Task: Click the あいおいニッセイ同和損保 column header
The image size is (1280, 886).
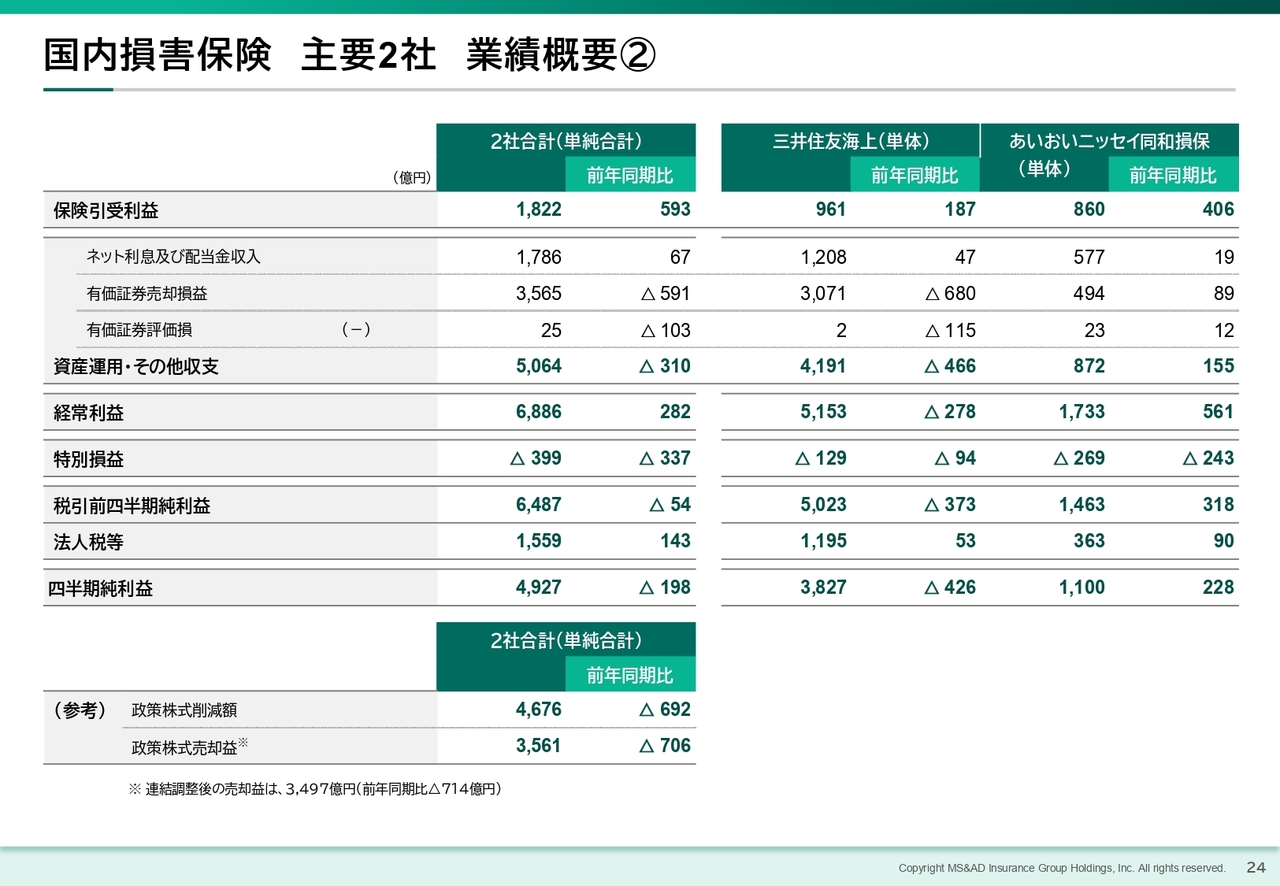Action: [1109, 141]
